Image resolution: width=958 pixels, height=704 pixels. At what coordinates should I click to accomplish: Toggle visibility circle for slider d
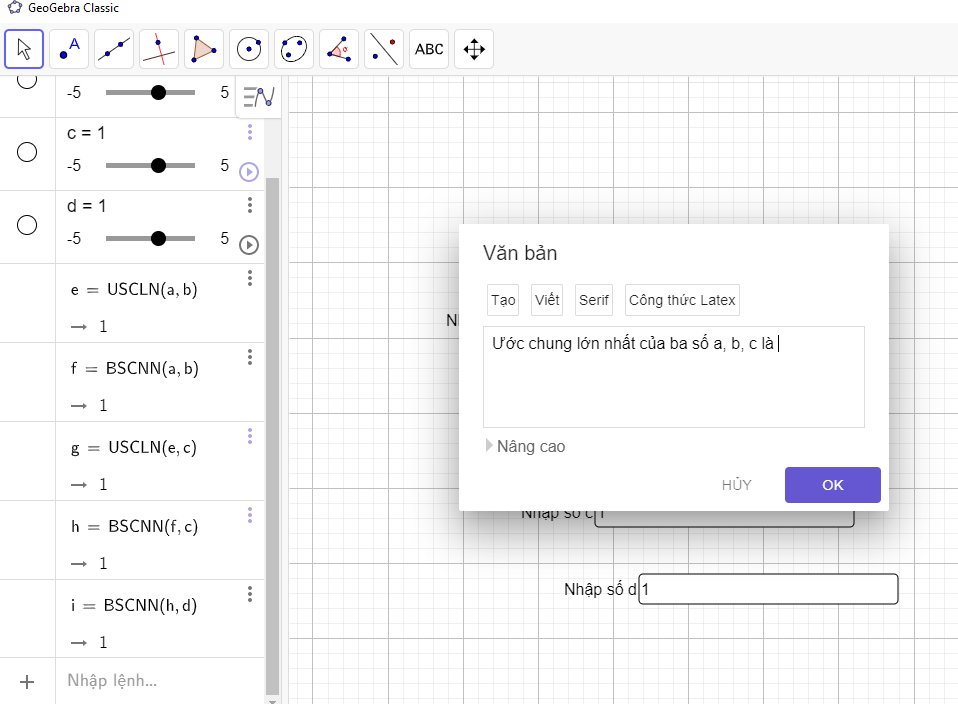click(27, 225)
